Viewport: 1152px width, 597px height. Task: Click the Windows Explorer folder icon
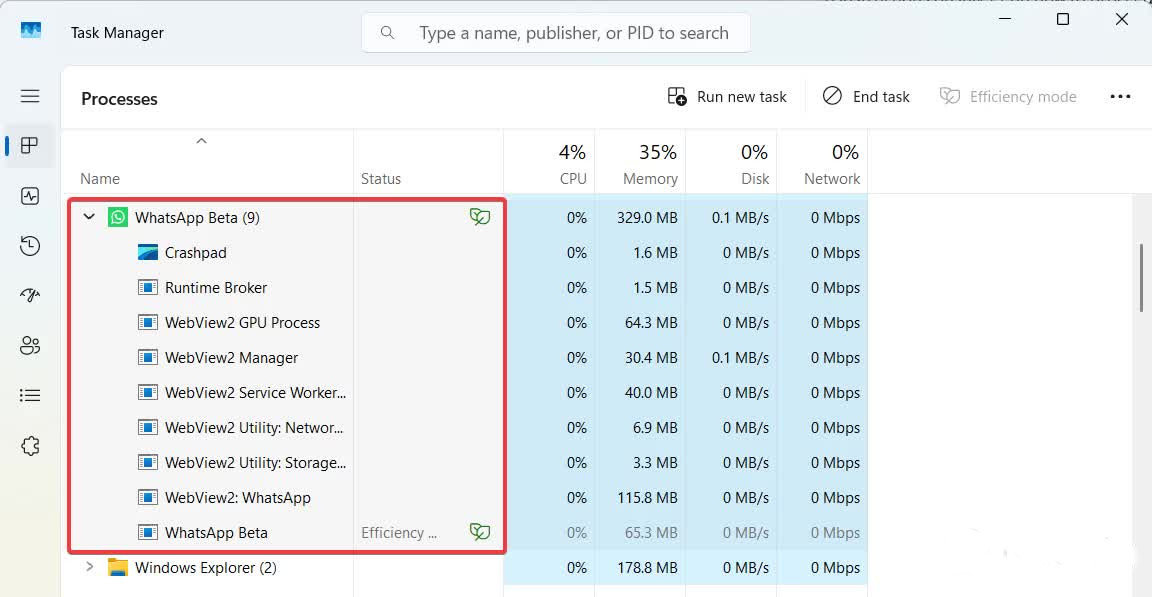click(118, 568)
